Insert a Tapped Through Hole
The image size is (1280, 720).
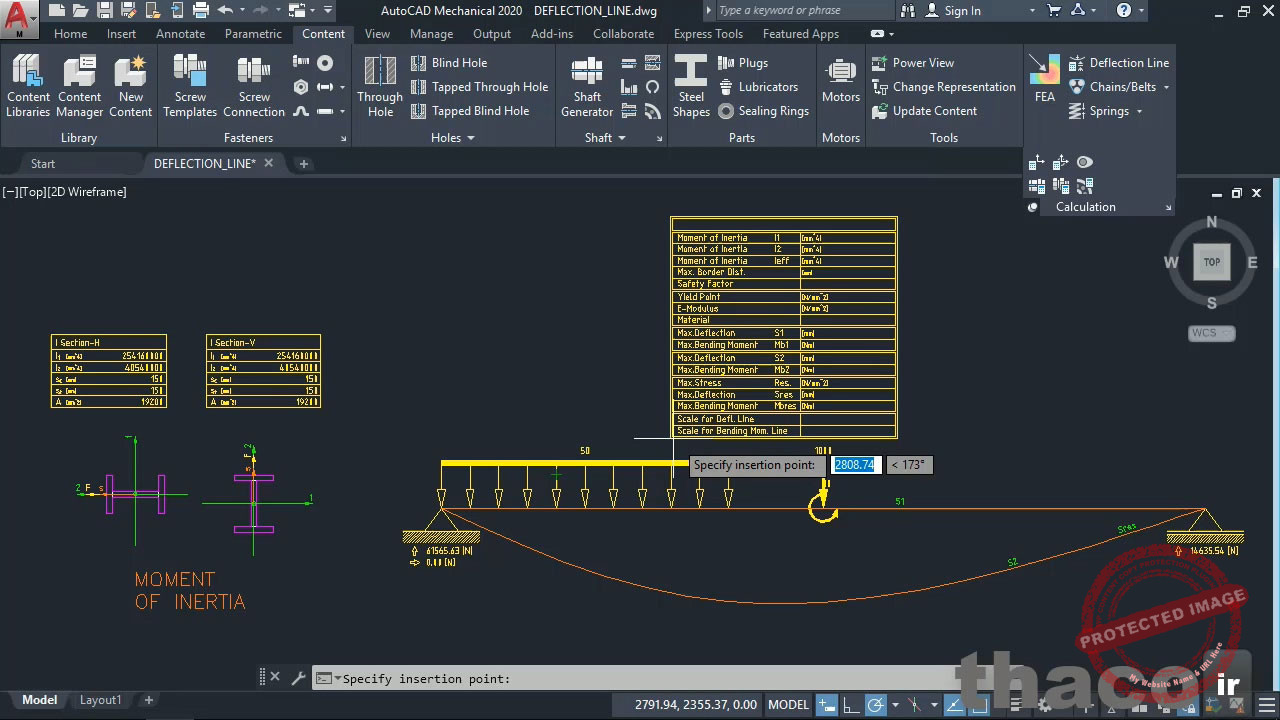click(479, 87)
